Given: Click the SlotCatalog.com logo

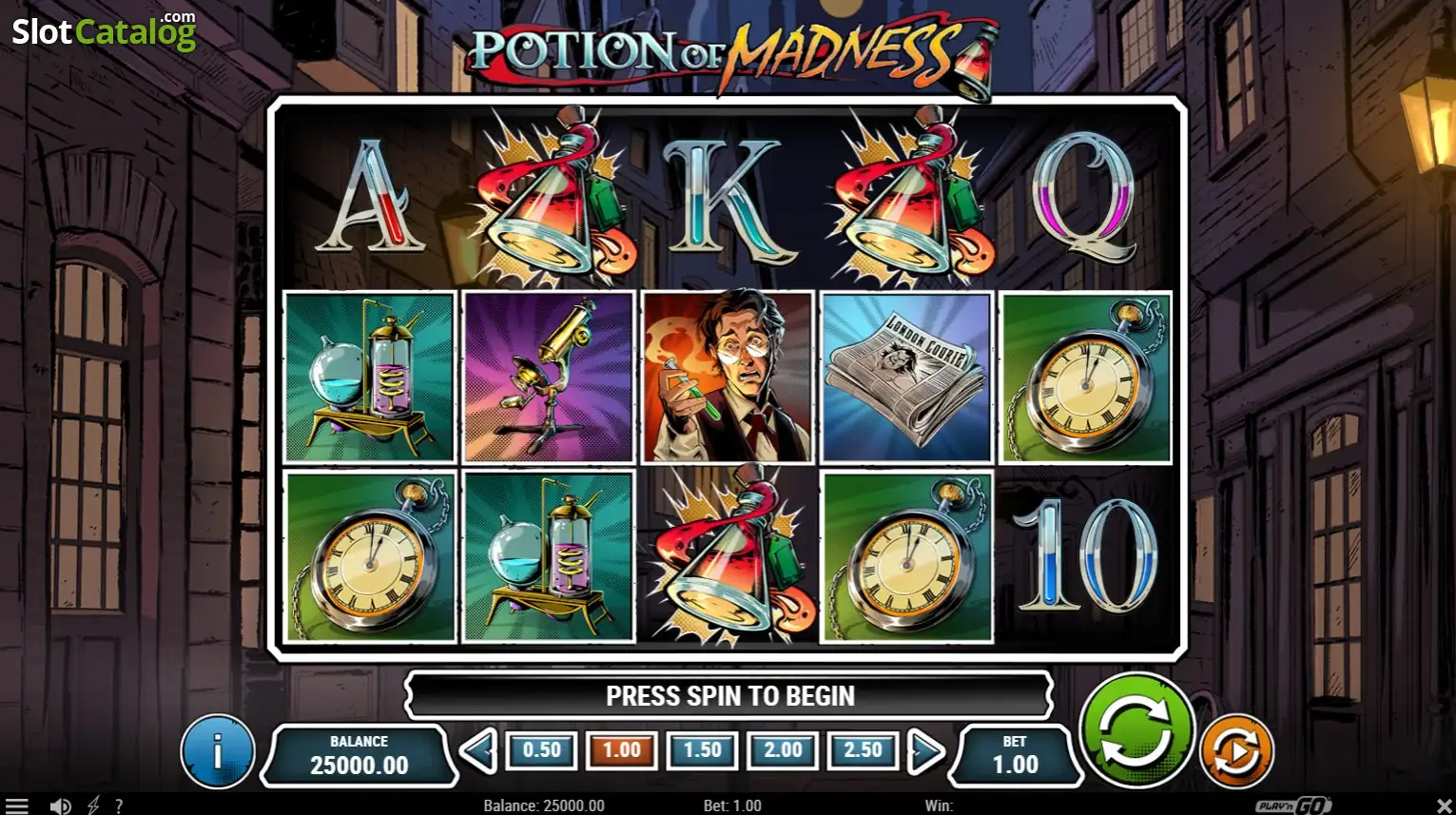Looking at the screenshot, I should [x=104, y=30].
